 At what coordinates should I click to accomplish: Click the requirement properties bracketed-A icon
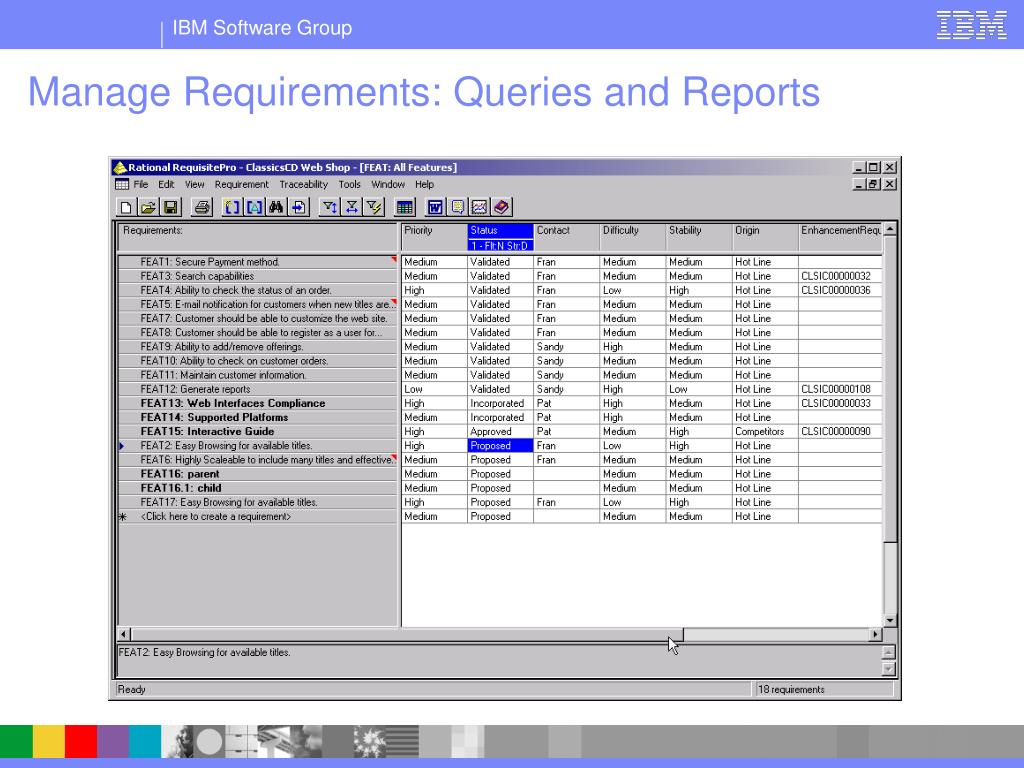(254, 208)
